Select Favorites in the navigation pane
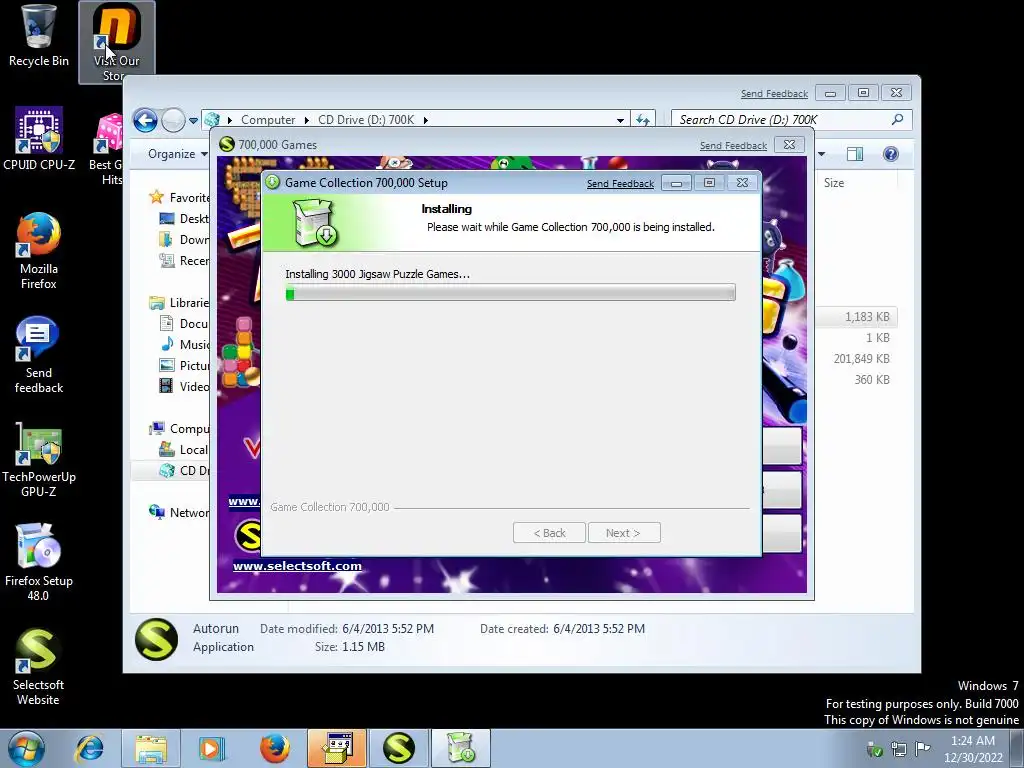 (x=180, y=197)
